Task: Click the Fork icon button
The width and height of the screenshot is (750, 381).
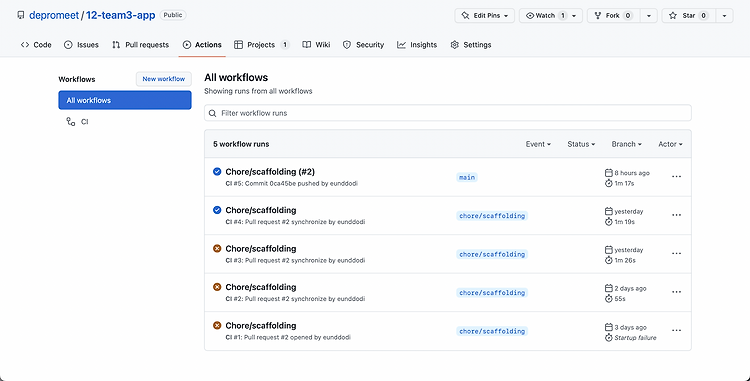Action: [x=613, y=16]
